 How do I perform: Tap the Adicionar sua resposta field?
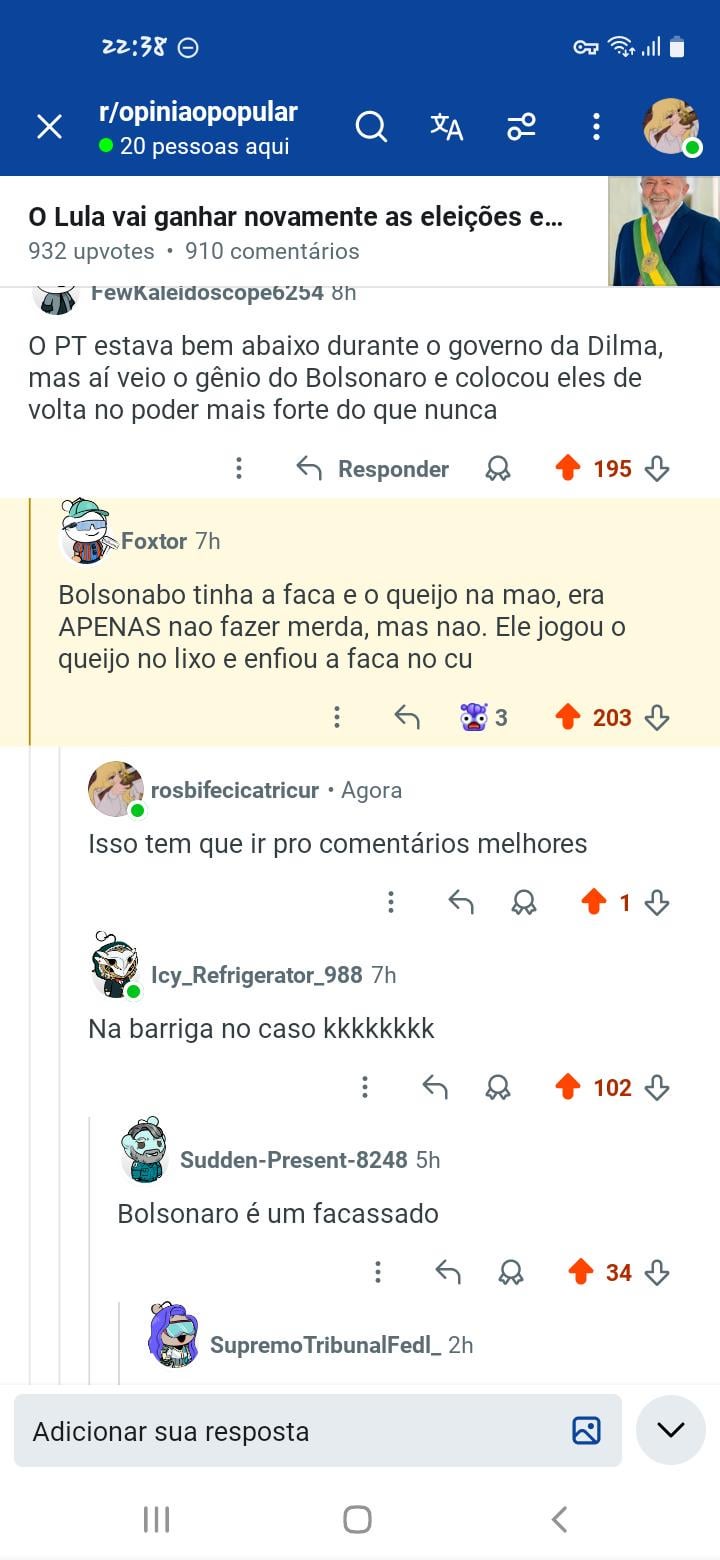coord(290,1431)
